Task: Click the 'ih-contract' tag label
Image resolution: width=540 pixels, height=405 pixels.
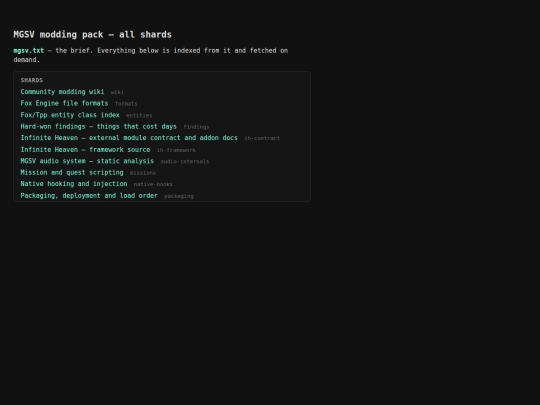Action: coord(262,138)
